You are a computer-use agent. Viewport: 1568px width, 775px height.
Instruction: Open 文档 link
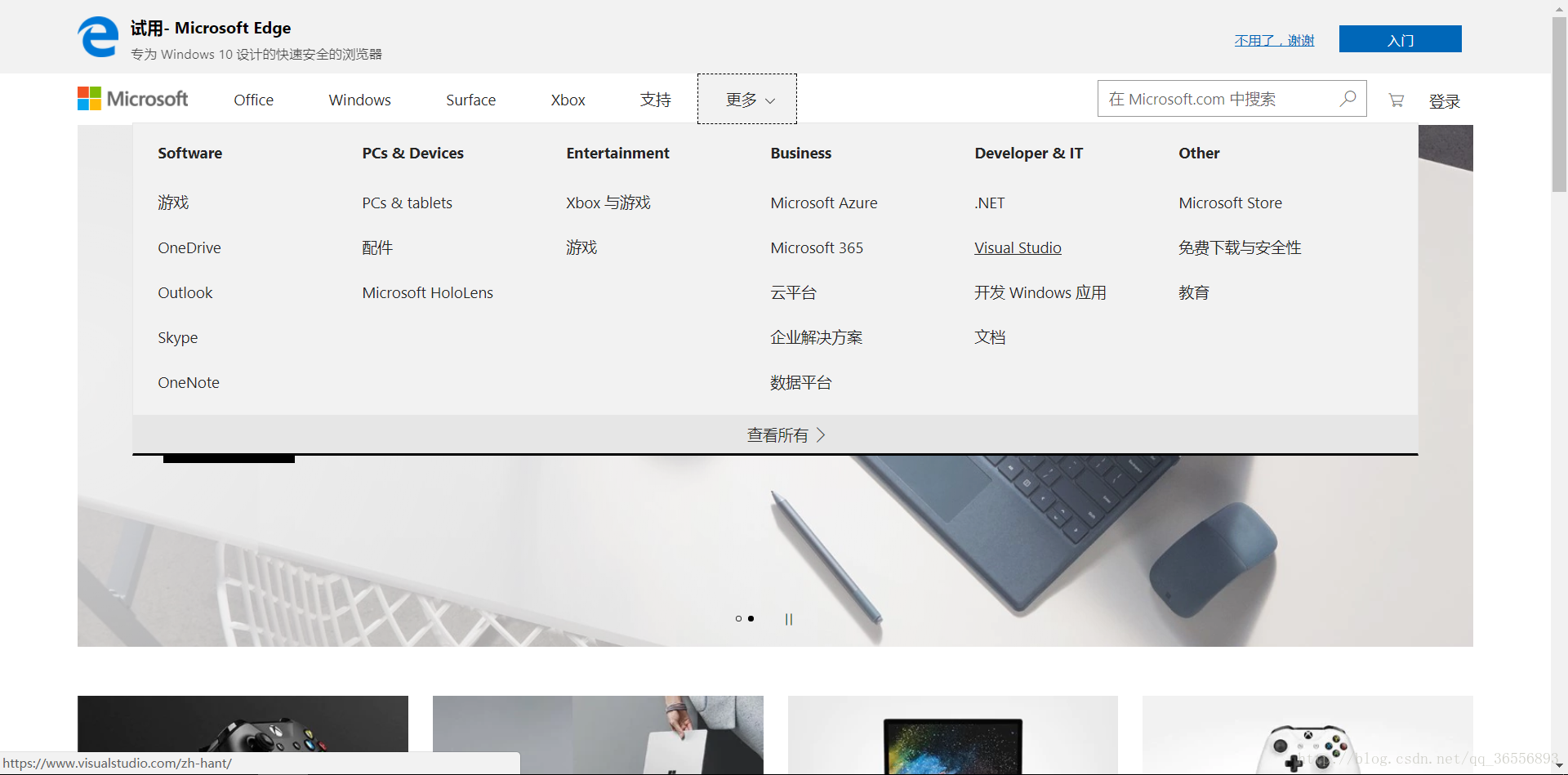click(990, 337)
